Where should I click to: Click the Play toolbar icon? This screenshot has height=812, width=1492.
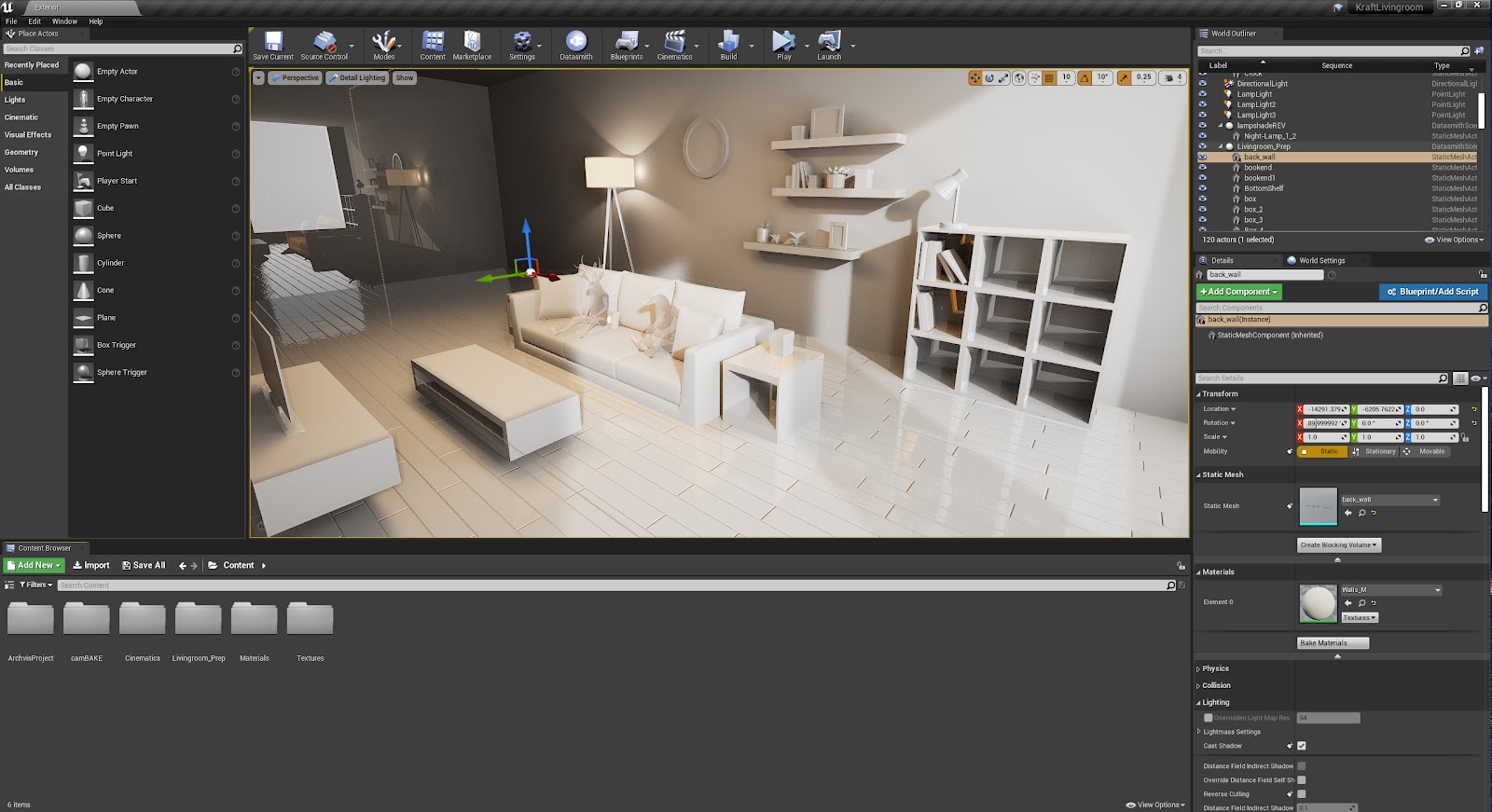tap(783, 45)
